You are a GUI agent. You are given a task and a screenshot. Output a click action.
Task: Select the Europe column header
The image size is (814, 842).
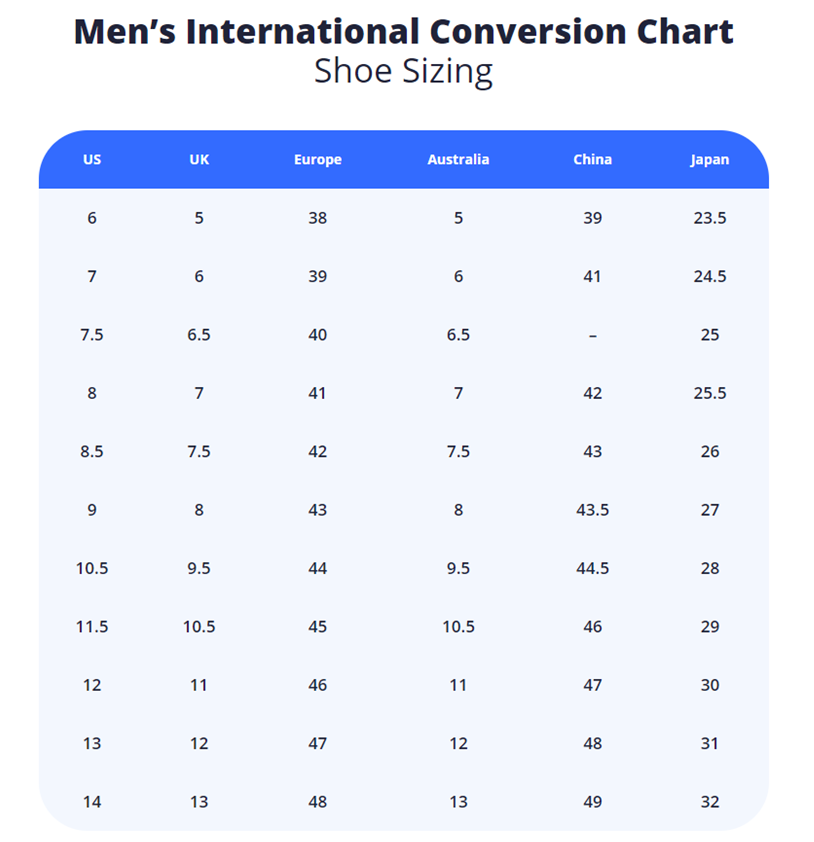(x=317, y=159)
